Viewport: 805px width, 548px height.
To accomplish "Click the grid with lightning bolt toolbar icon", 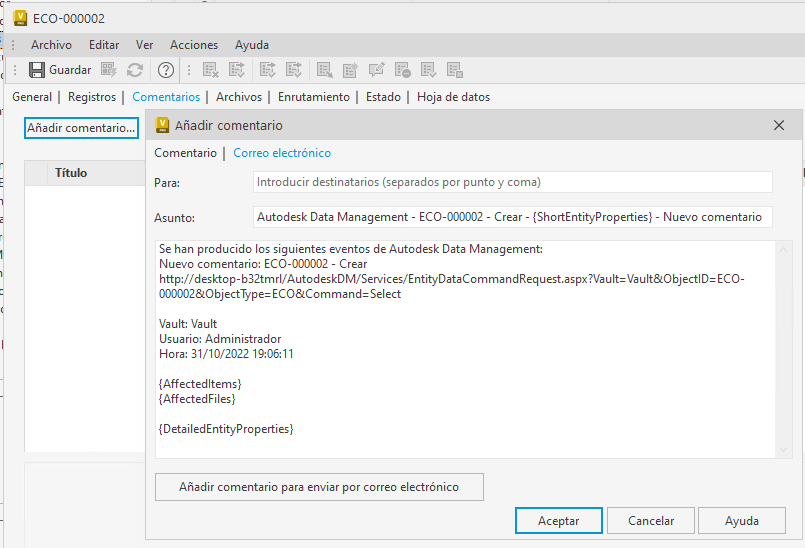I will point(108,70).
